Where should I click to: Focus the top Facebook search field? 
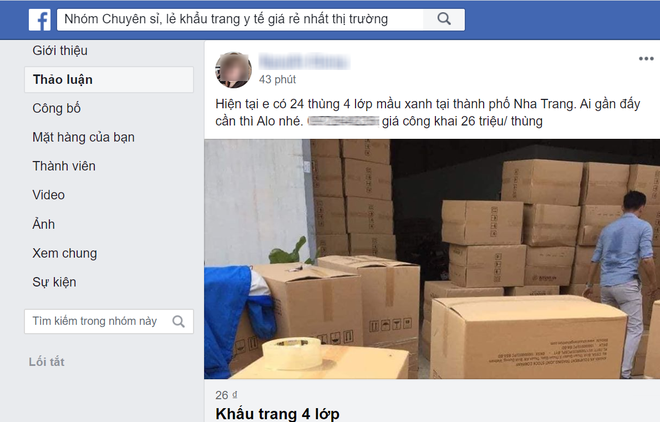coord(240,19)
